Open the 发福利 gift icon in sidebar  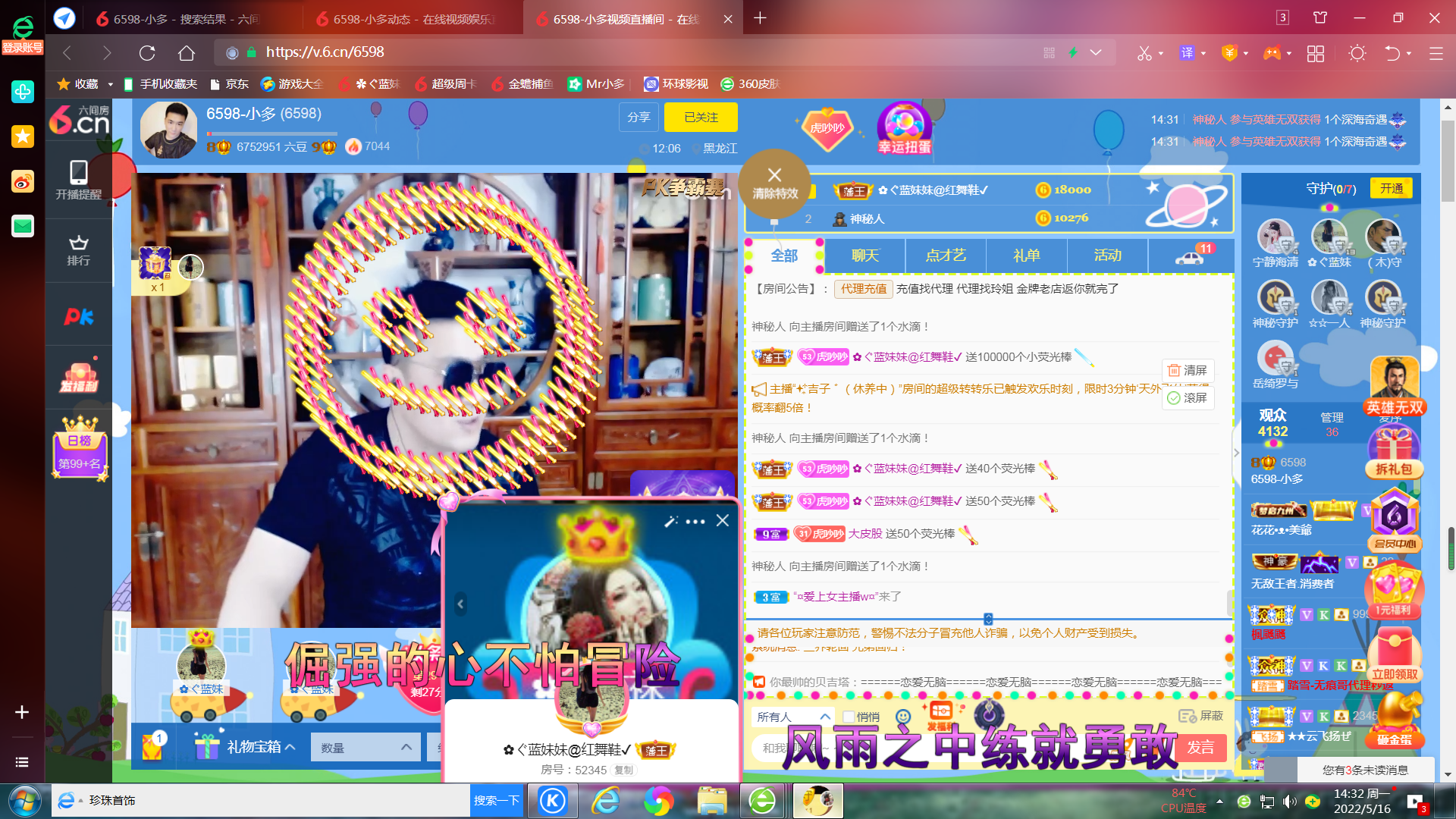79,377
